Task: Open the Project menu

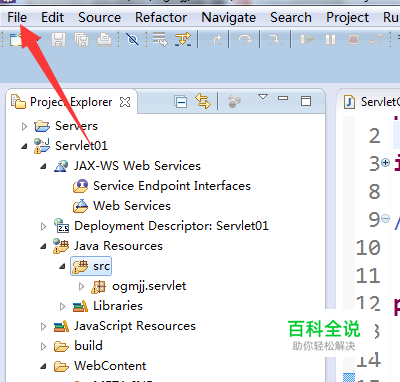Action: (347, 17)
